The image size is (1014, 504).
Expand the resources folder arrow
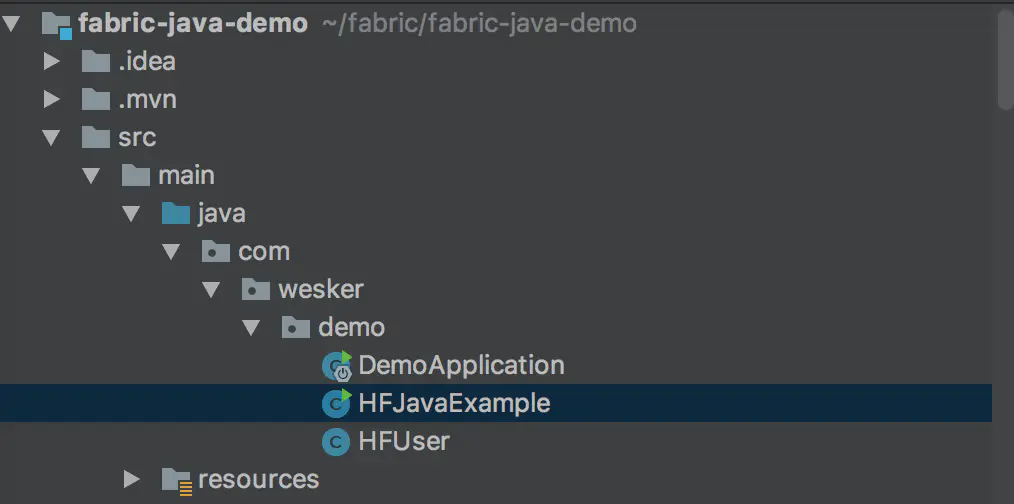tap(131, 479)
